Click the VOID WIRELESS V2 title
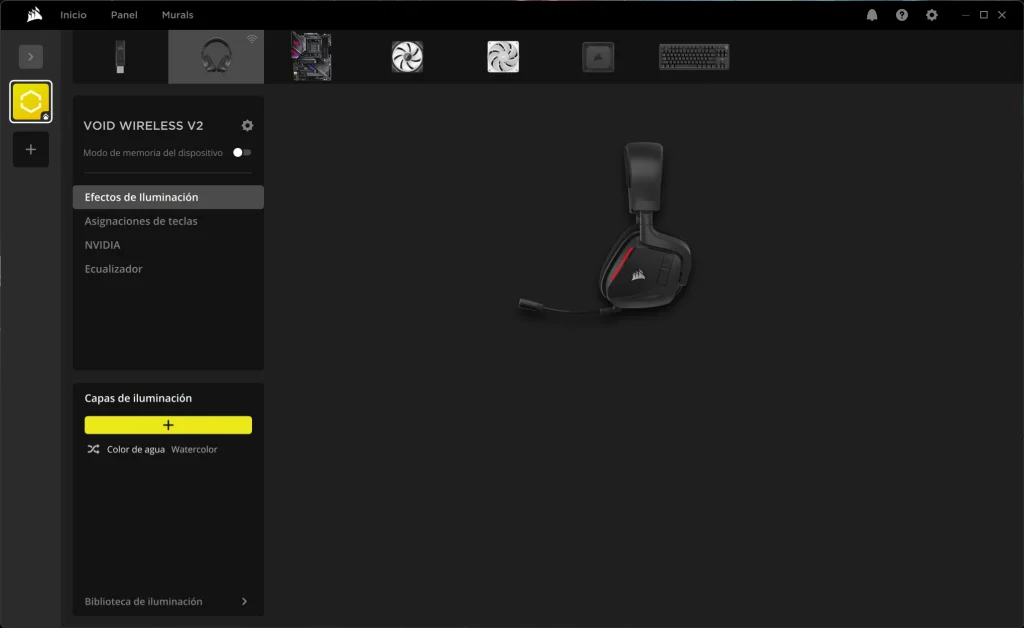The width and height of the screenshot is (1024, 628). coord(144,125)
